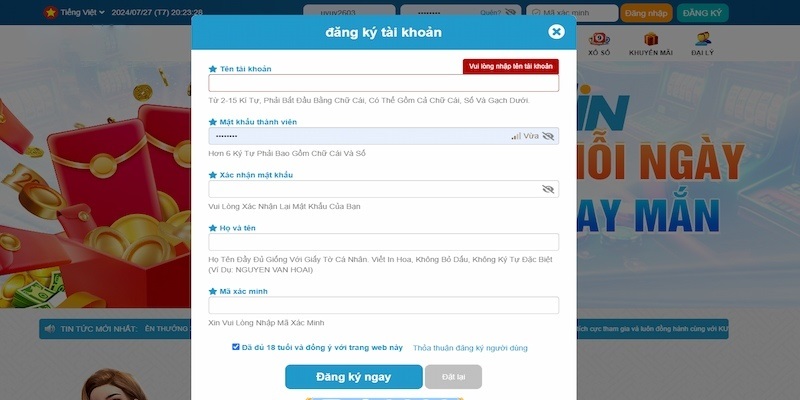Focus the Tên tài khoản input field
This screenshot has width=800, height=400.
tap(384, 83)
